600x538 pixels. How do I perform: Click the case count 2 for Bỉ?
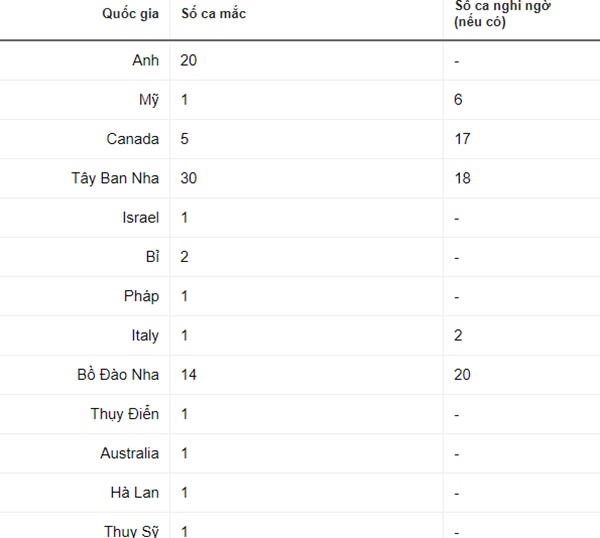tap(185, 257)
